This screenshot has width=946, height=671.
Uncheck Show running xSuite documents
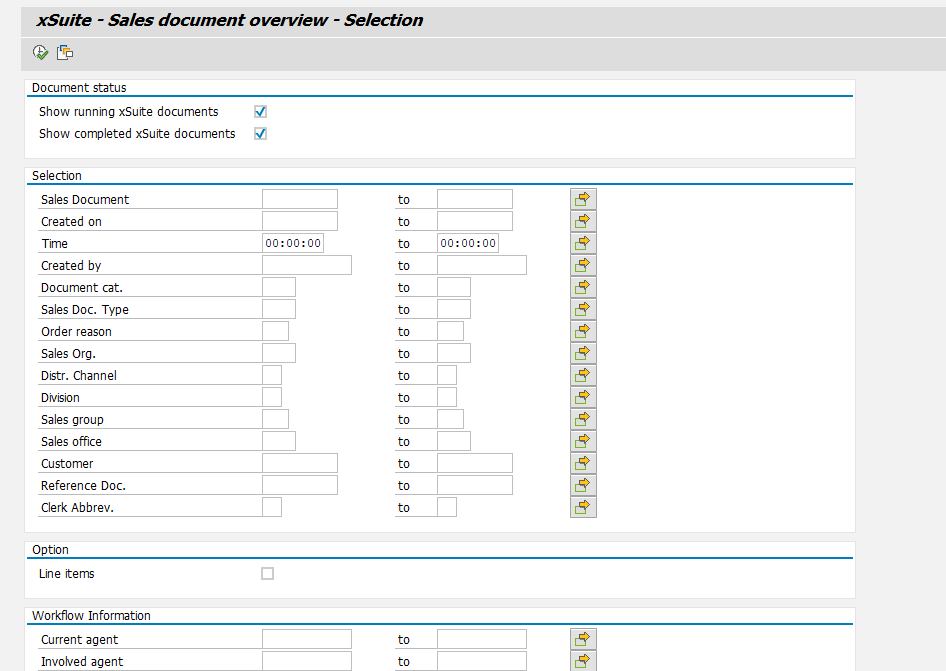pyautogui.click(x=259, y=111)
